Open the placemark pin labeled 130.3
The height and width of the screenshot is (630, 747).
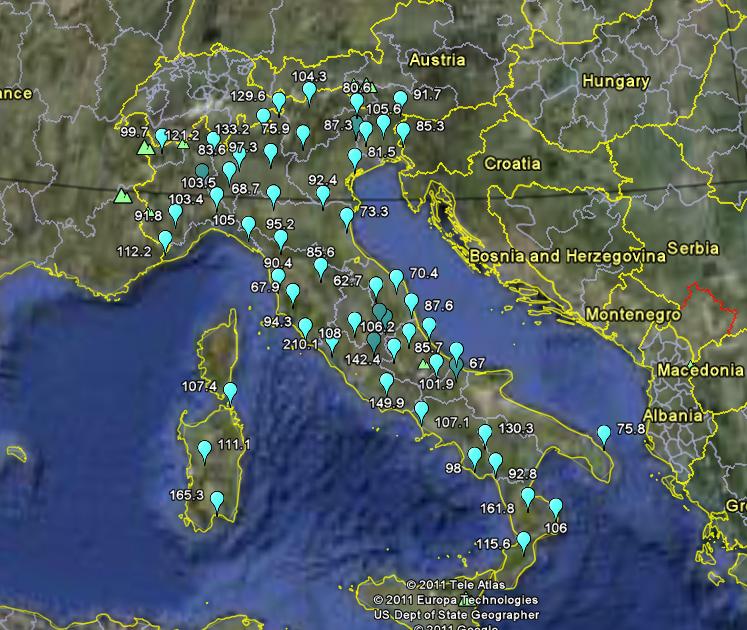coord(485,435)
